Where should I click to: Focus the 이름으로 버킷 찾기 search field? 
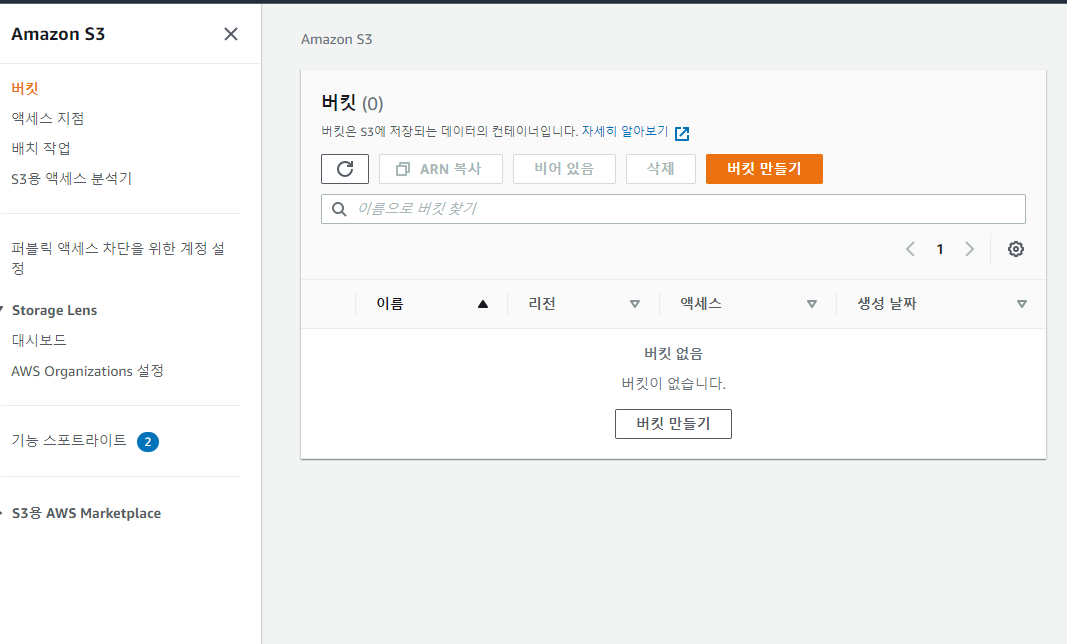673,209
